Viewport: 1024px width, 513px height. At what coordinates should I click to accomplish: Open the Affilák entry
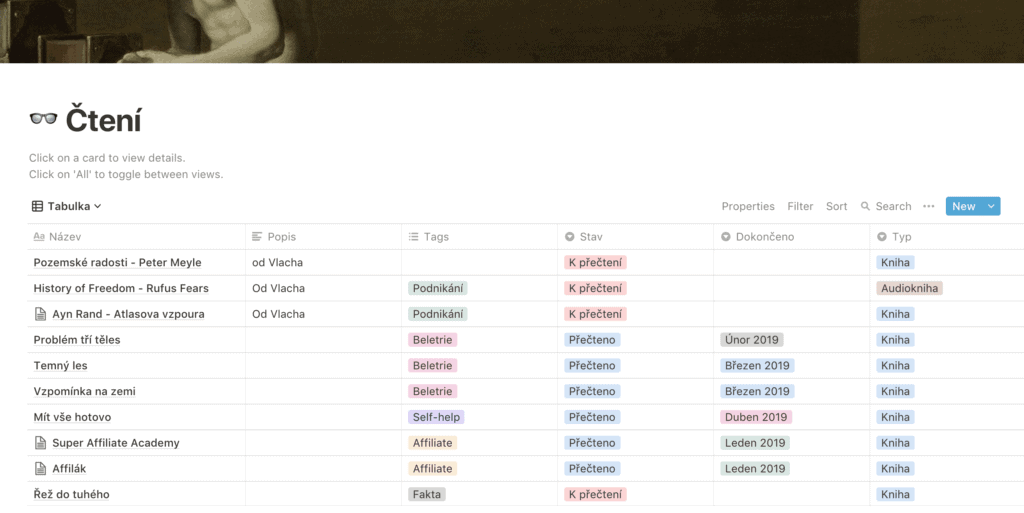[69, 469]
